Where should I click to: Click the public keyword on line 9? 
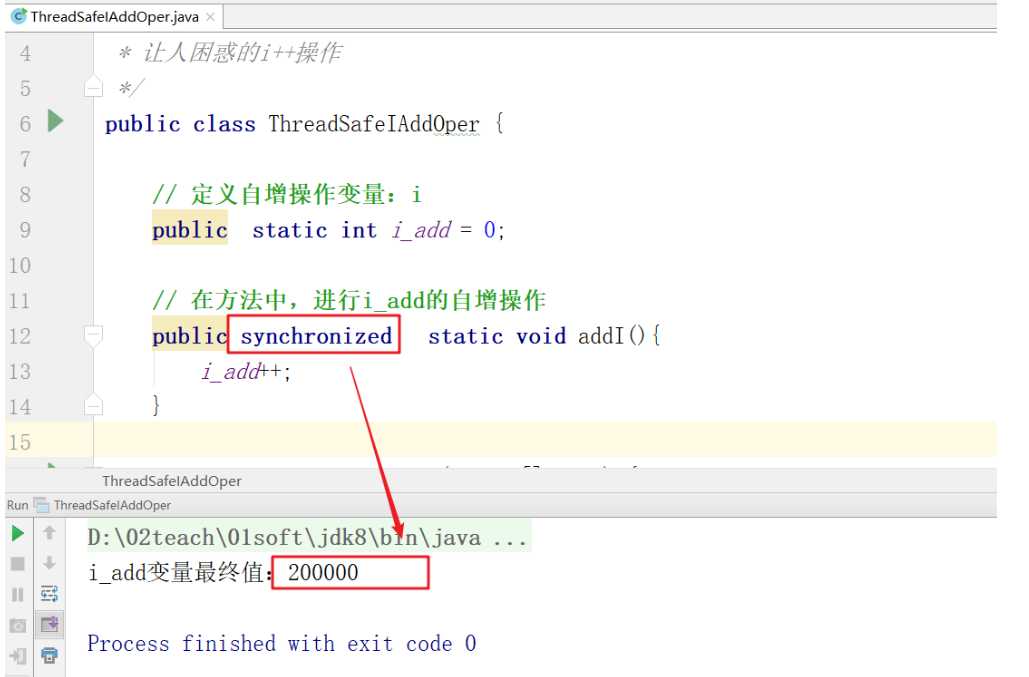coord(190,230)
